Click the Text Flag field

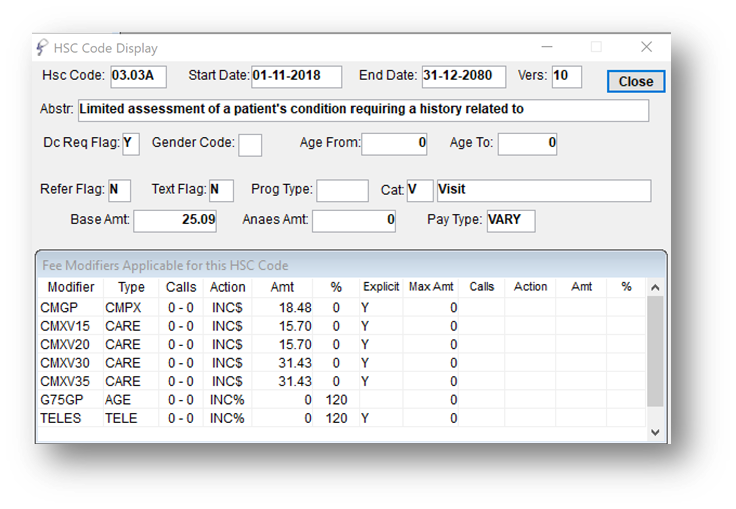[x=221, y=191]
